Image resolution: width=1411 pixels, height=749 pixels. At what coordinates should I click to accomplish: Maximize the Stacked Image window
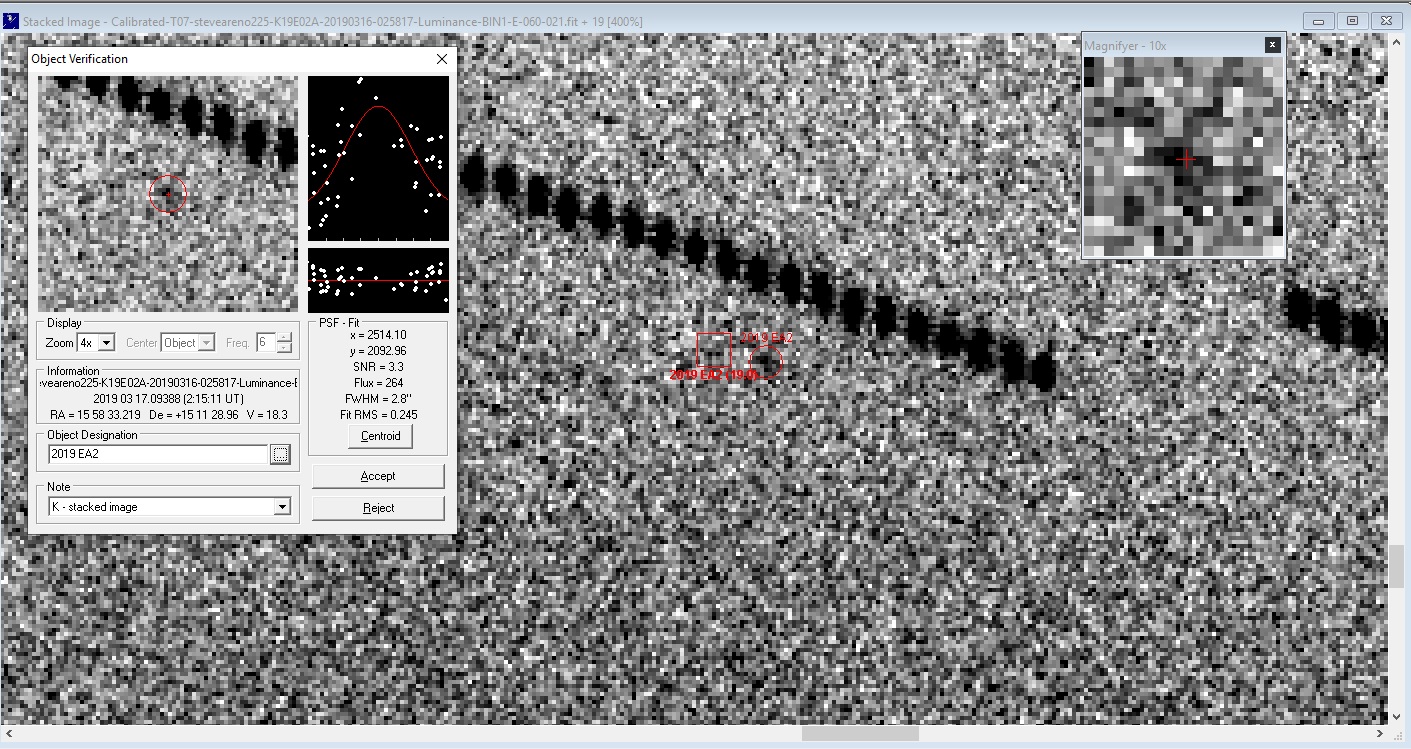(1352, 20)
